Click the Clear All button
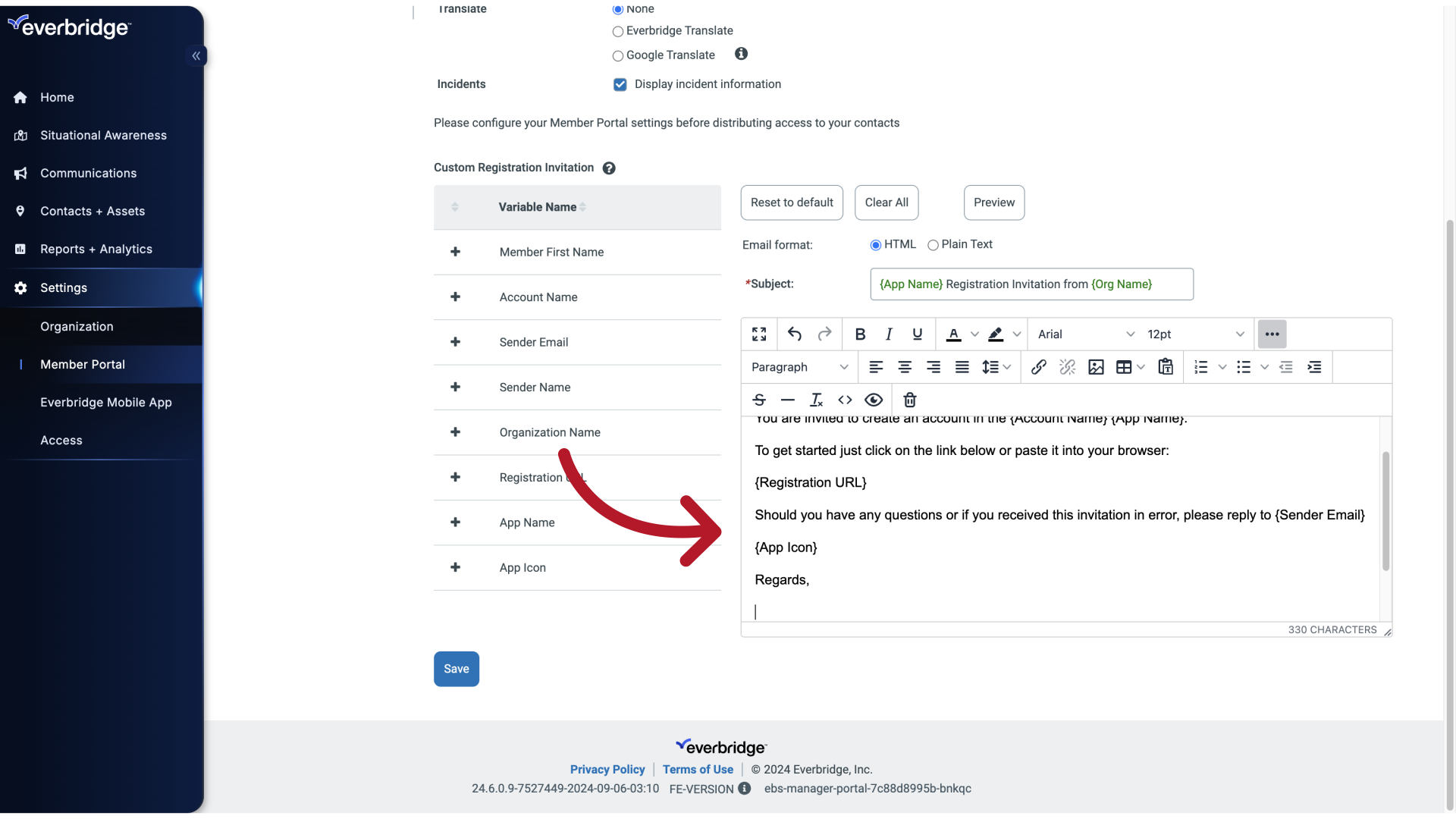The height and width of the screenshot is (819, 1456). point(886,202)
